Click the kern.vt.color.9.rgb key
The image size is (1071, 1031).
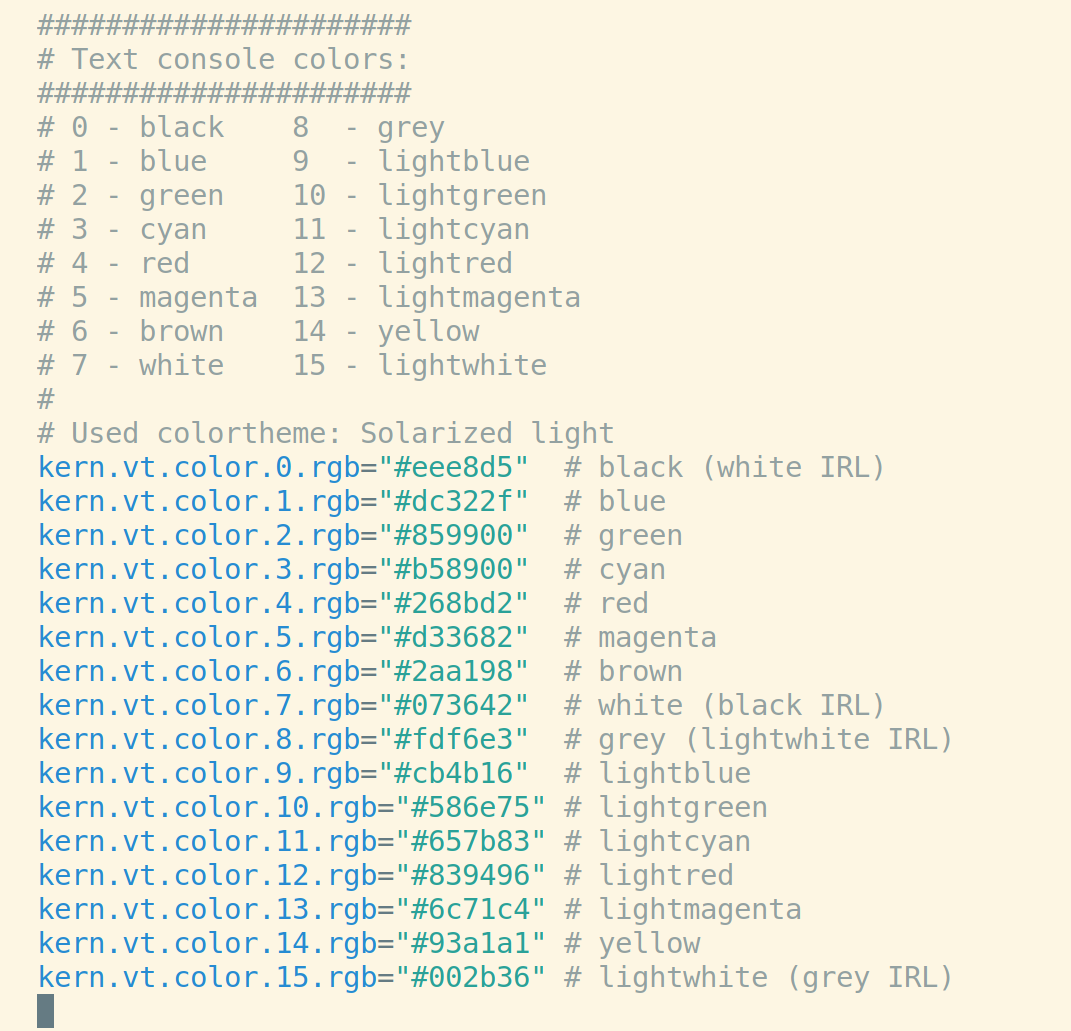[x=199, y=774]
